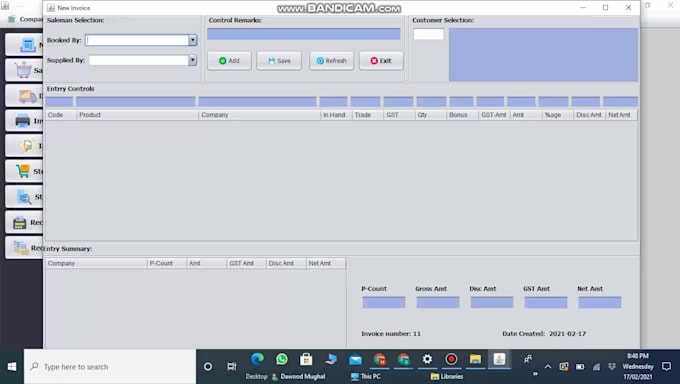Click the GST Amt total field
The image size is (680, 384).
(546, 302)
